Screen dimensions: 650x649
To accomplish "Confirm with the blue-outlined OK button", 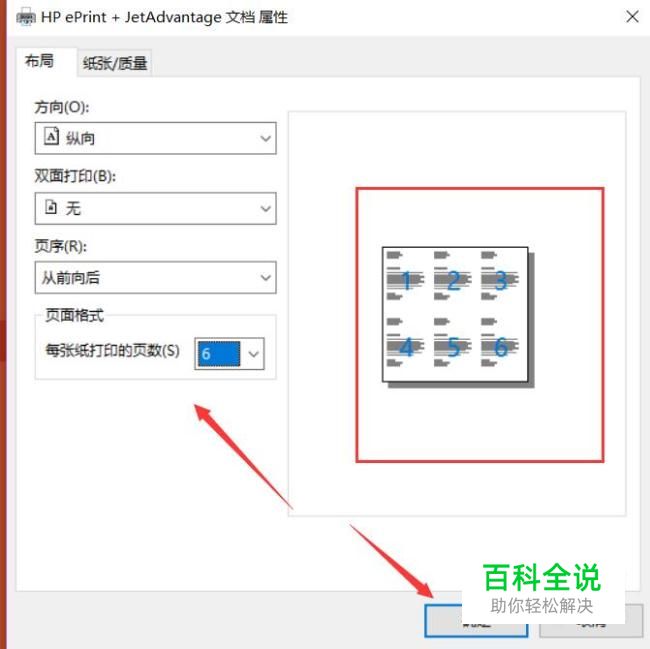I will [x=475, y=620].
